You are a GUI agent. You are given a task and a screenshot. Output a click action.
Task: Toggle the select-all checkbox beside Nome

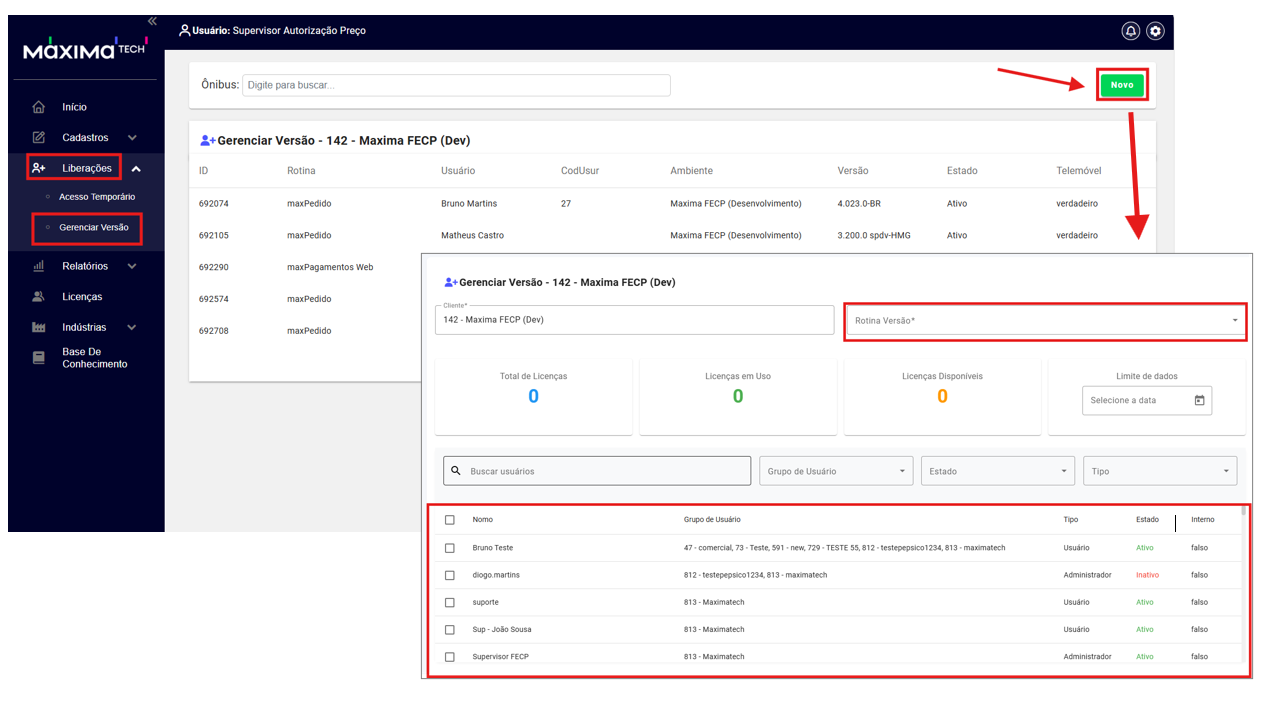click(x=450, y=520)
